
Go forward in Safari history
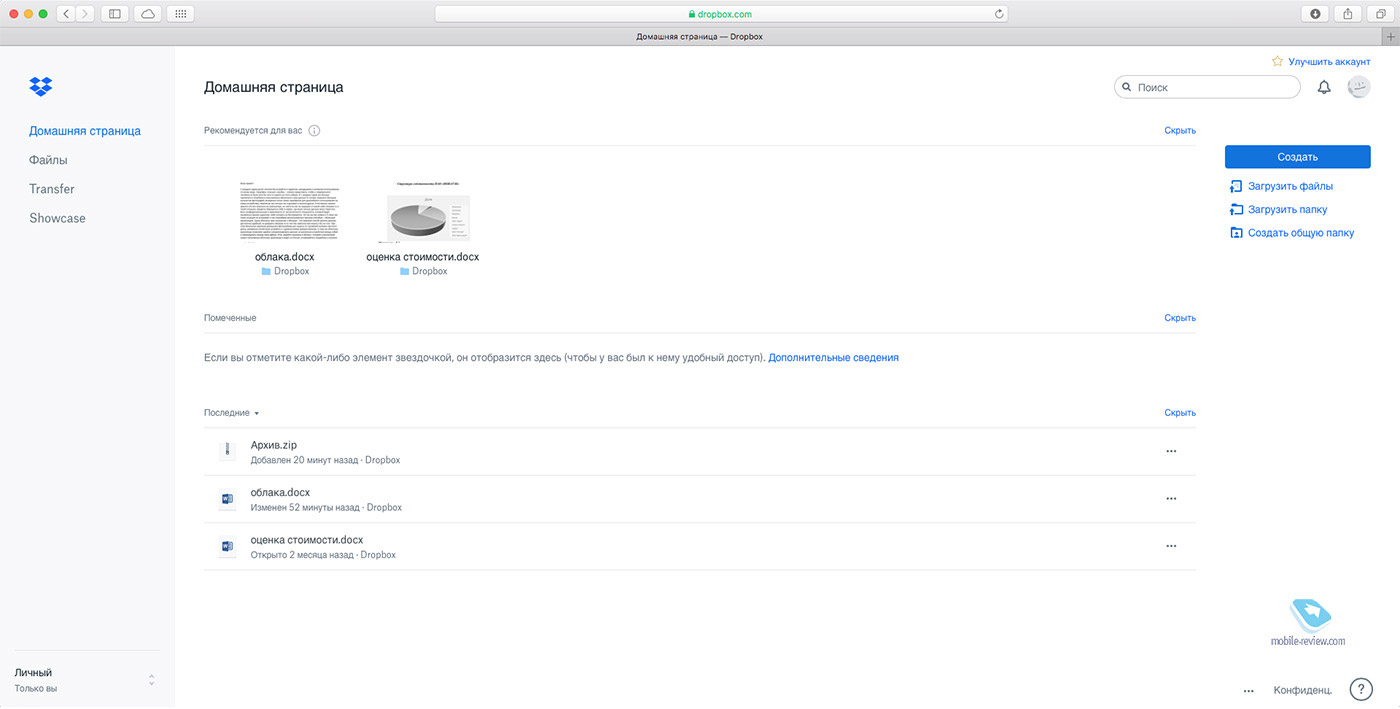tap(85, 14)
